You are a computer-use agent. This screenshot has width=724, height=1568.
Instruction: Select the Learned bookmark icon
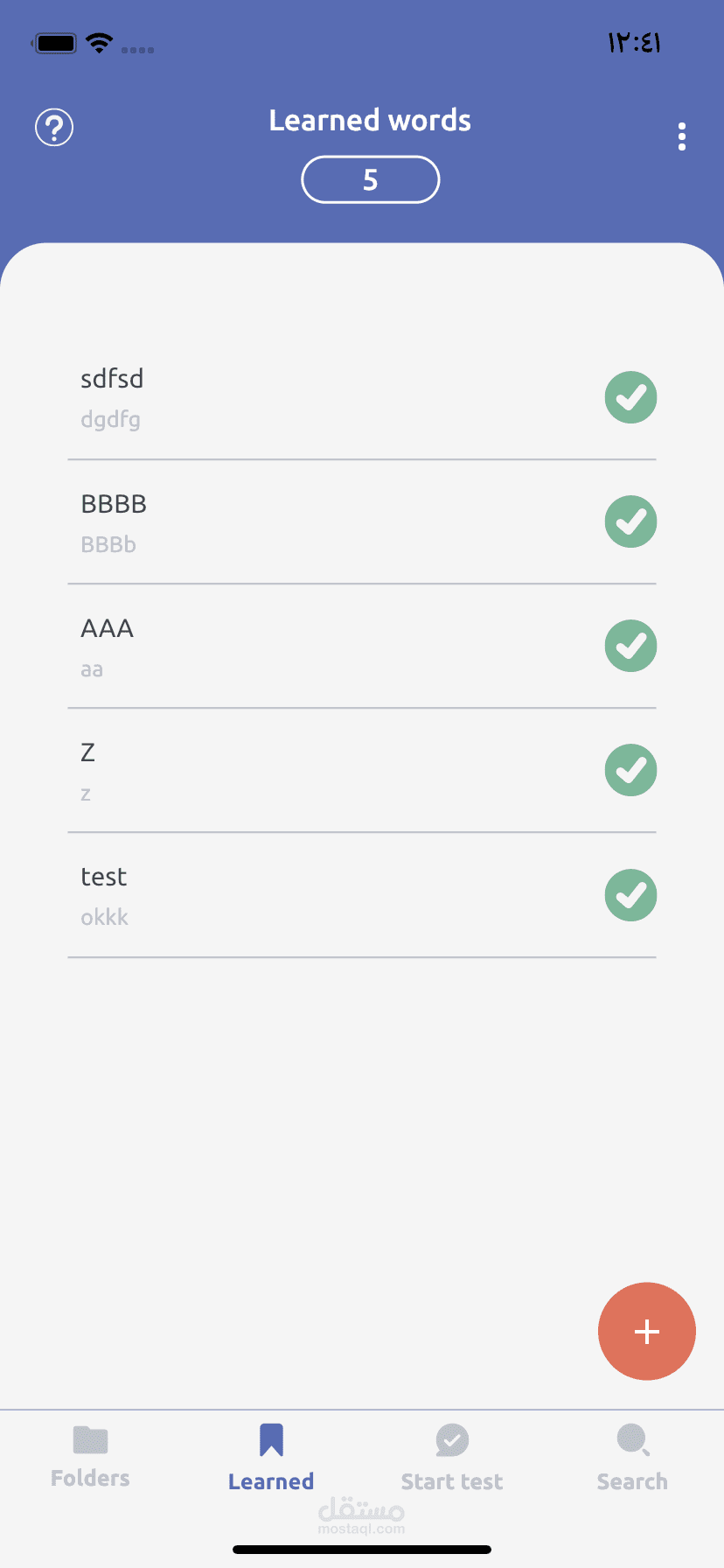pos(271,1439)
